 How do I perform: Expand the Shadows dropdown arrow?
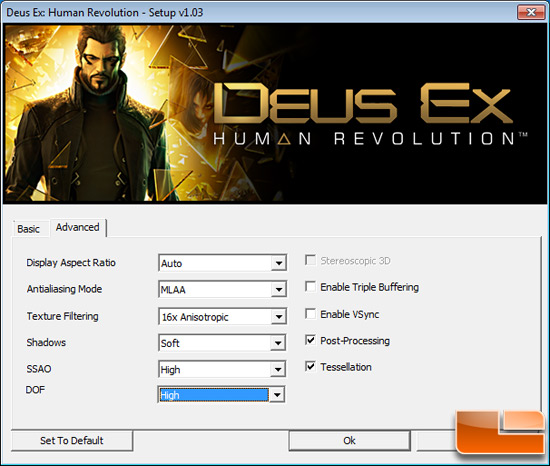pos(278,343)
